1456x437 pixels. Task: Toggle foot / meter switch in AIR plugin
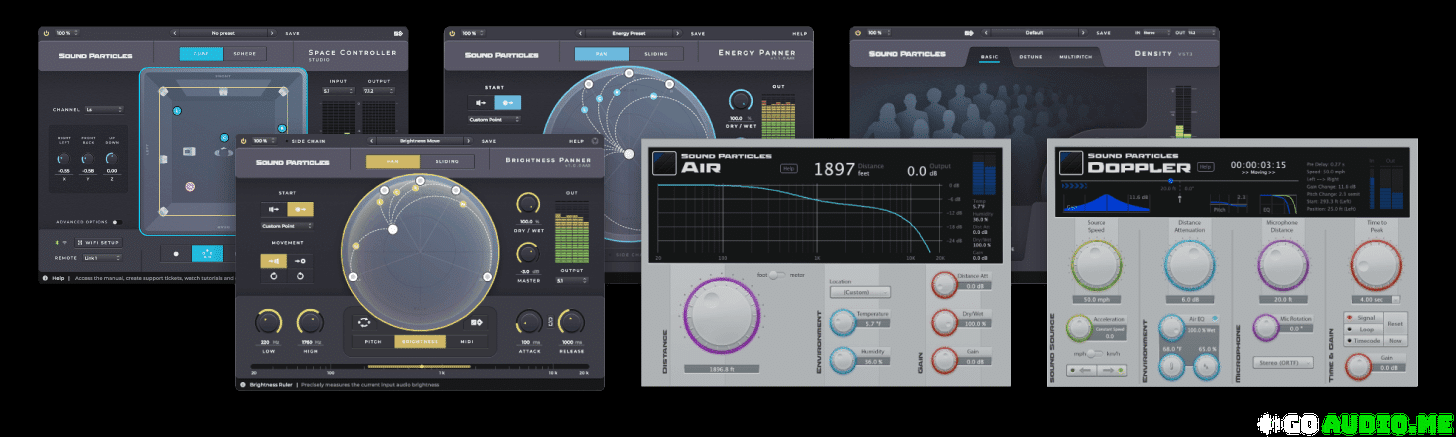pos(777,274)
